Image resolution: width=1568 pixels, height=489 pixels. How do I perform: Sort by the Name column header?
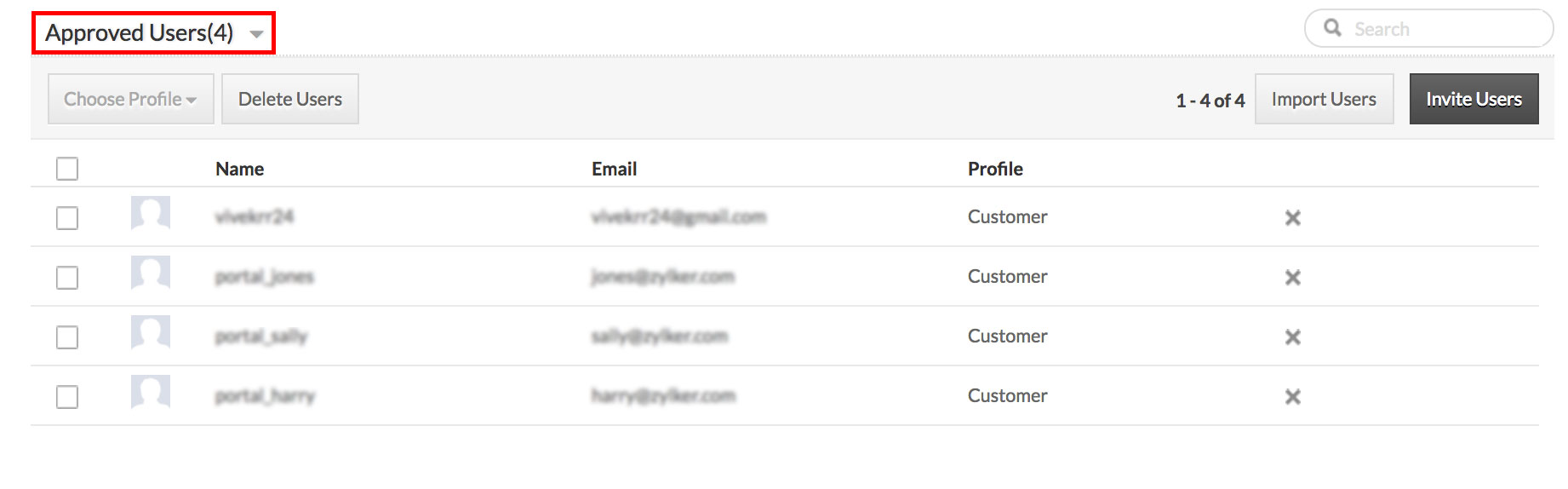coord(239,169)
